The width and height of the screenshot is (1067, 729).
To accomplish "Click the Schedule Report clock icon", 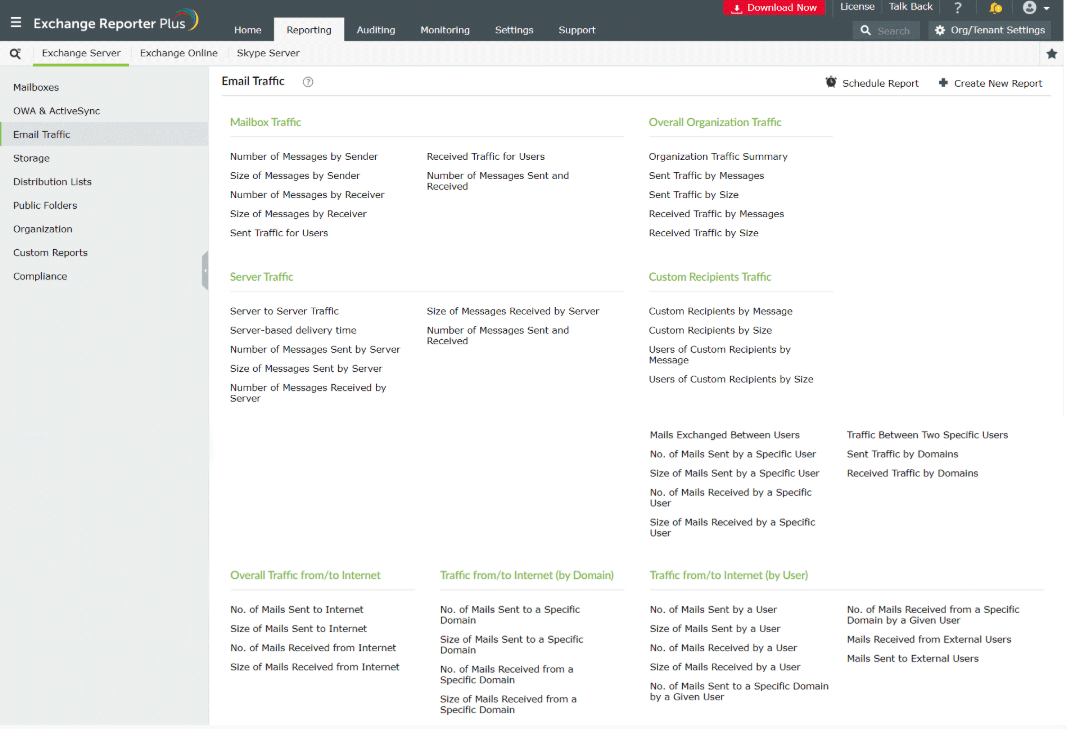I will [829, 84].
